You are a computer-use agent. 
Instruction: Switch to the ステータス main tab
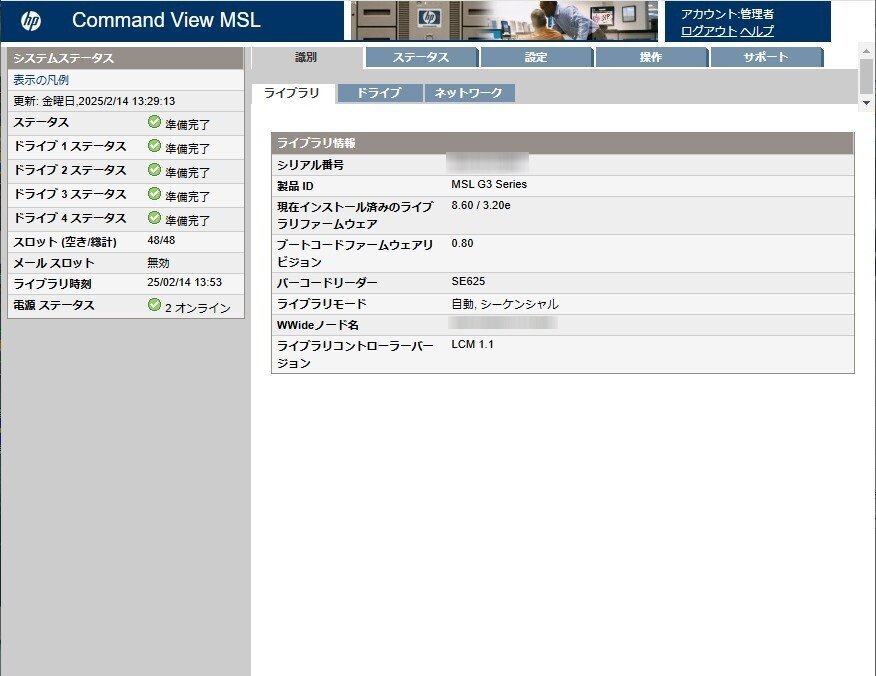pos(421,57)
